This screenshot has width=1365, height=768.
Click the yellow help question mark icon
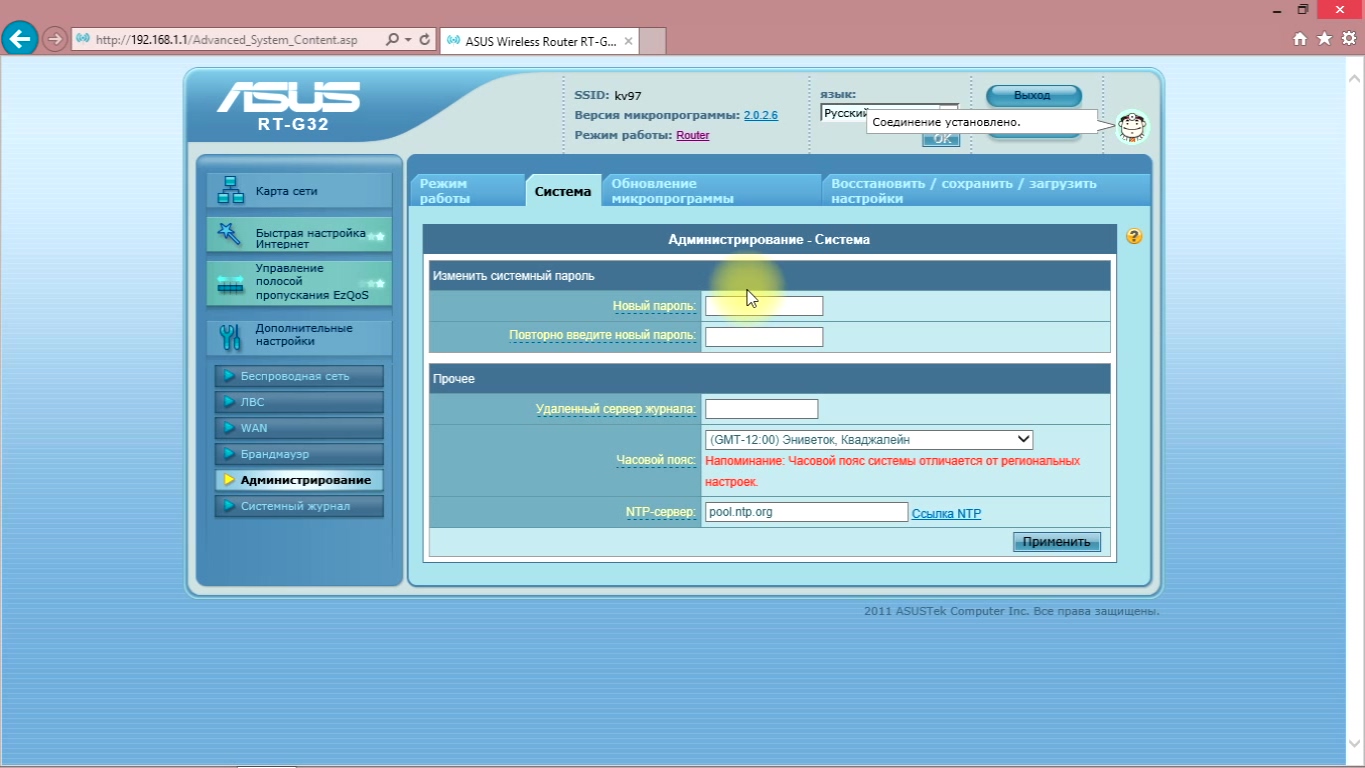pos(1134,237)
